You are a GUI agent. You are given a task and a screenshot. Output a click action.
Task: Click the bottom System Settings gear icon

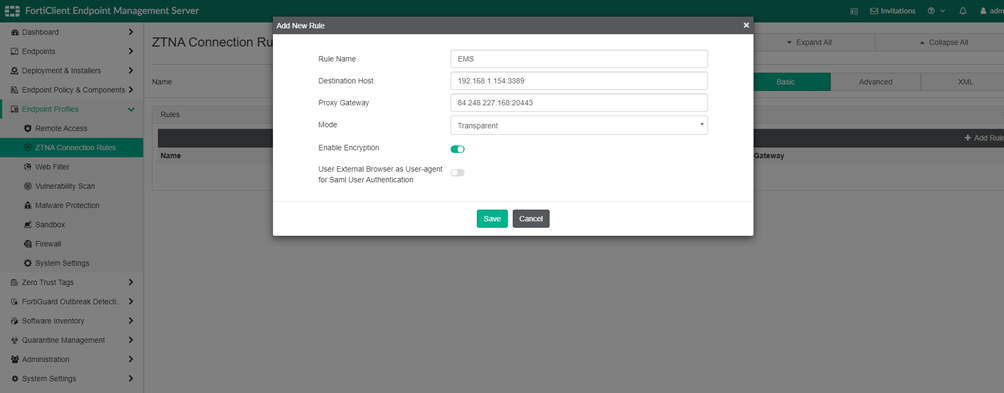(x=15, y=378)
